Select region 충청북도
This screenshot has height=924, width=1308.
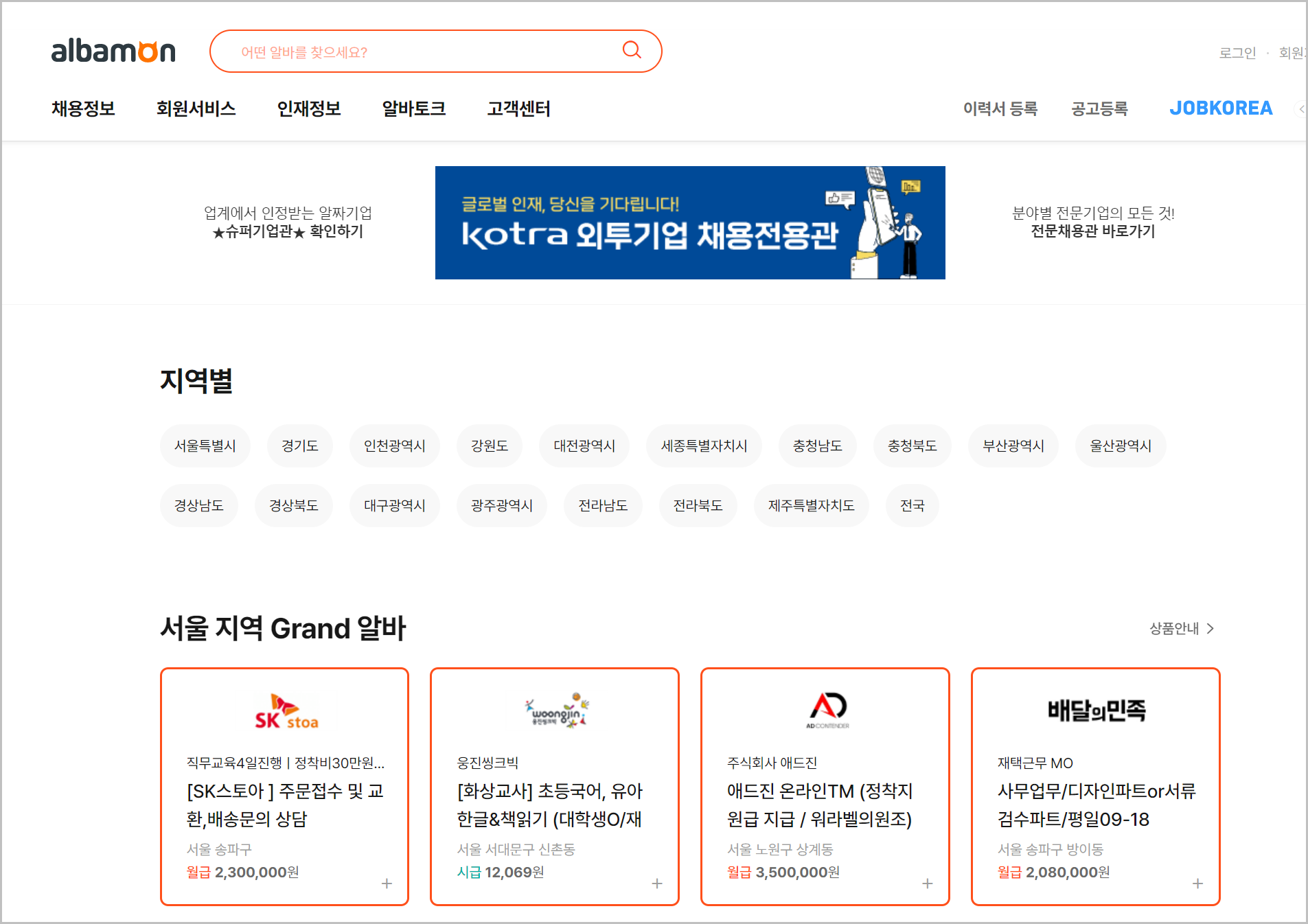(913, 446)
